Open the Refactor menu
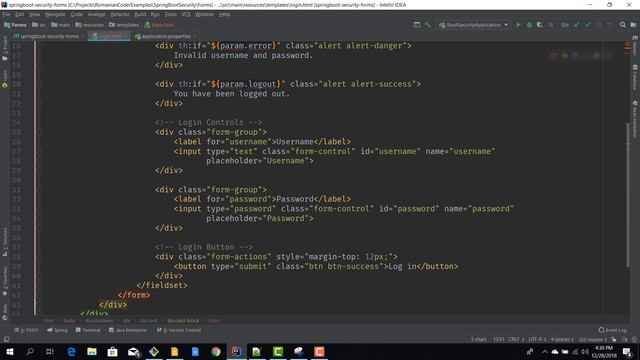Screen dimensions: 640x360 click(x=120, y=14)
